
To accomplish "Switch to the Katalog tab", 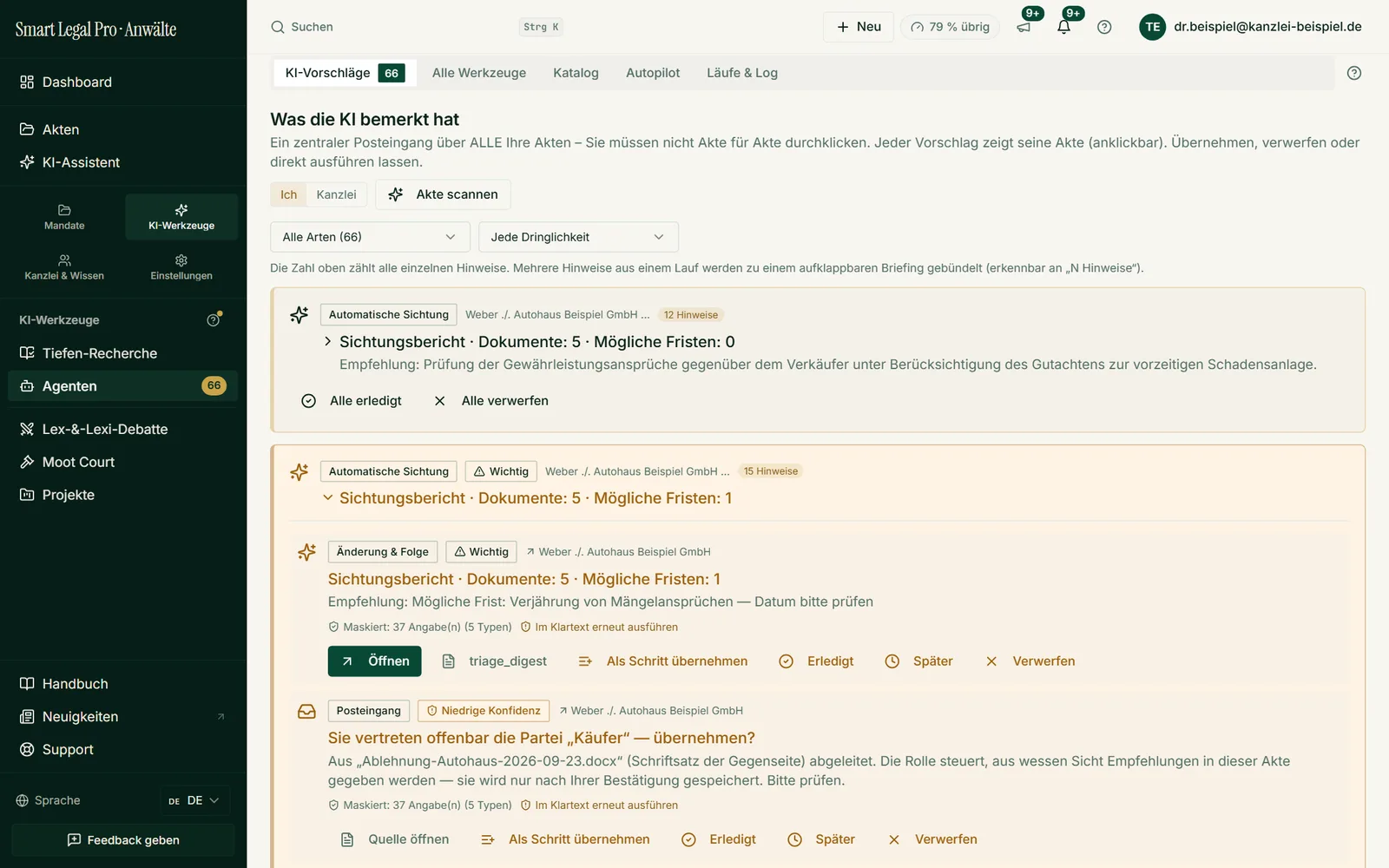I will tap(576, 73).
